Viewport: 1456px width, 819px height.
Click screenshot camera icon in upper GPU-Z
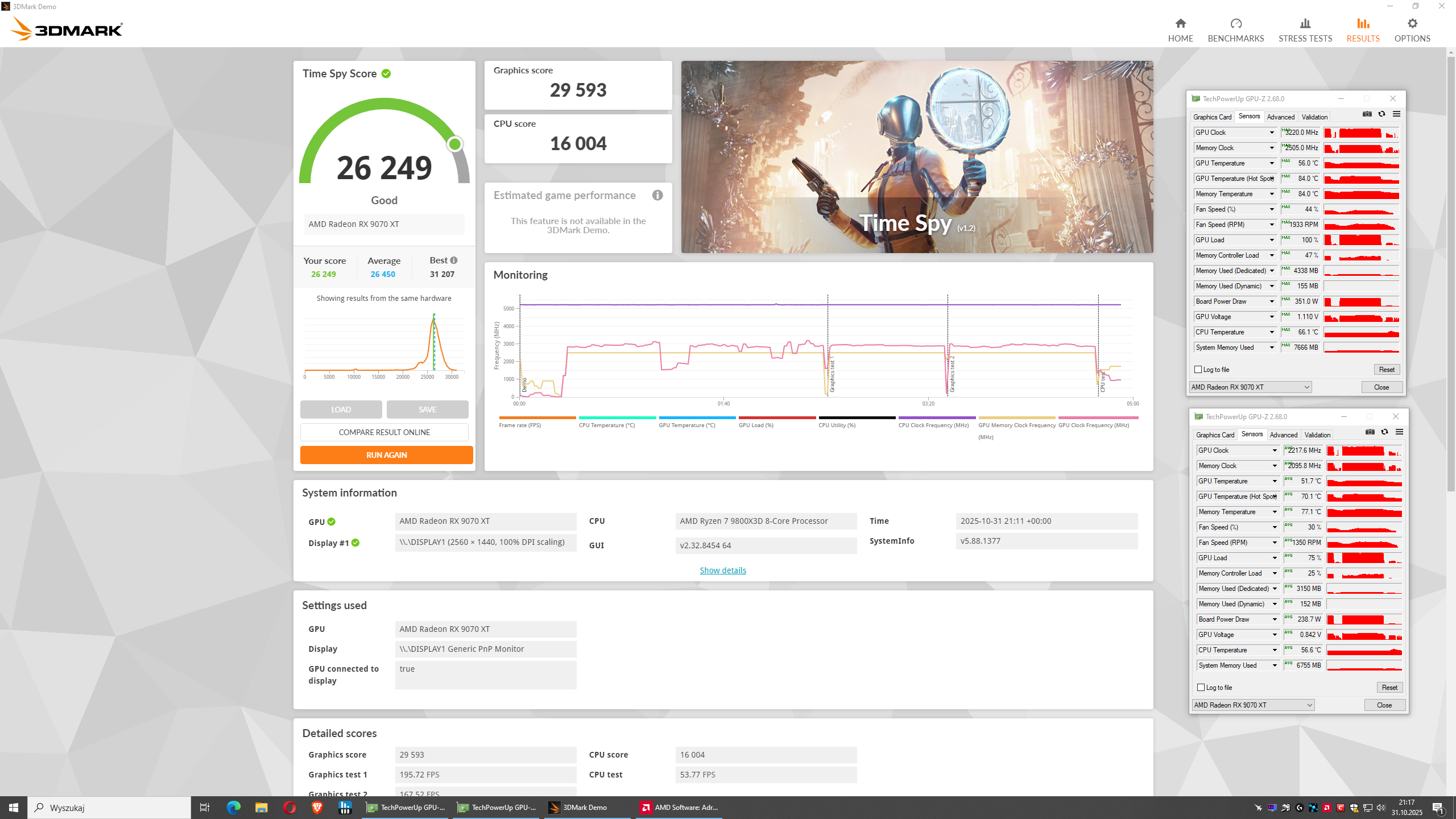coord(1367,114)
